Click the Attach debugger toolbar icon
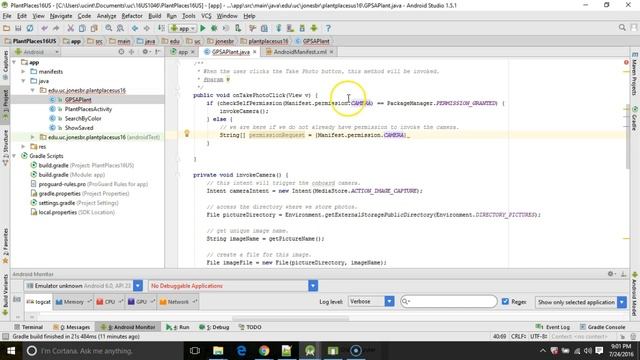 (x=238, y=28)
